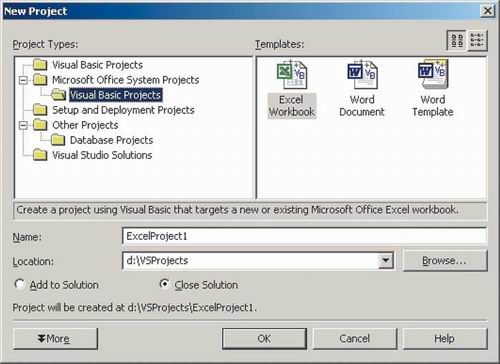Screen dimensions: 500x364
Task: Select the Other Projects tree item
Action: (x=85, y=125)
